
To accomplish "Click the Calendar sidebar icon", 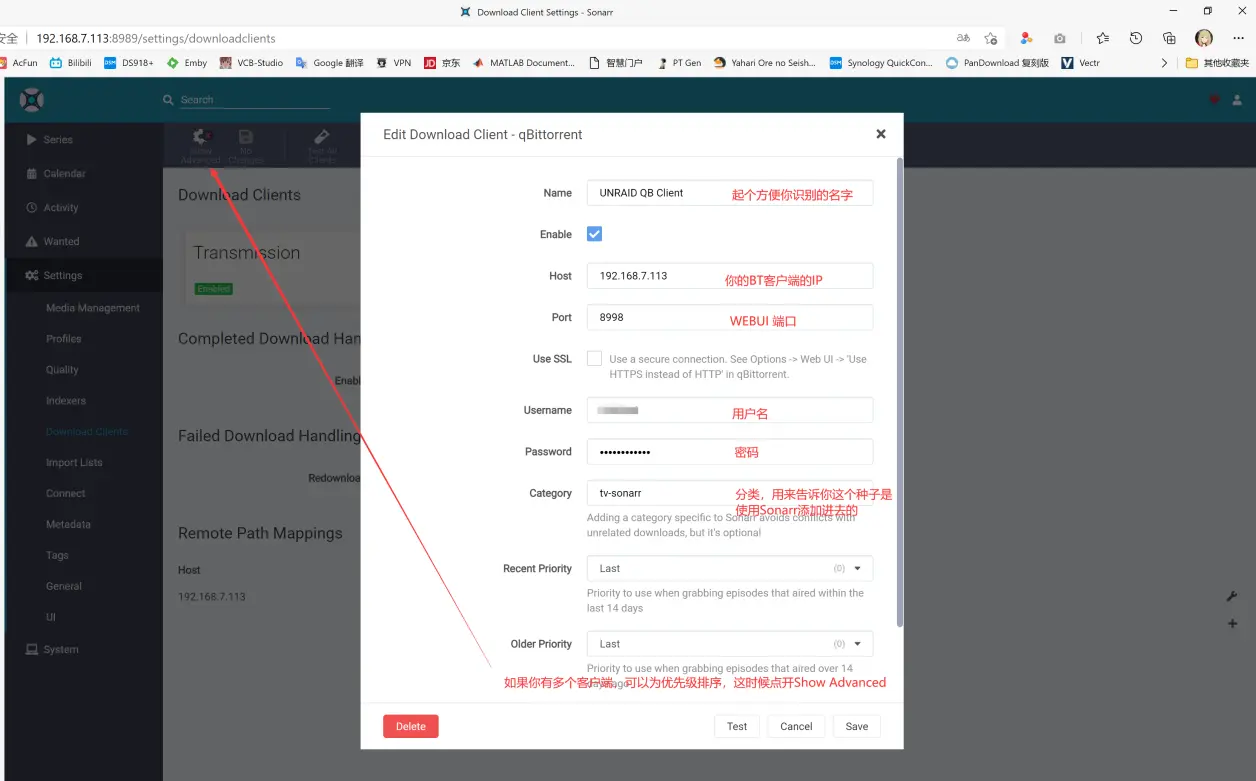I will tap(32, 174).
